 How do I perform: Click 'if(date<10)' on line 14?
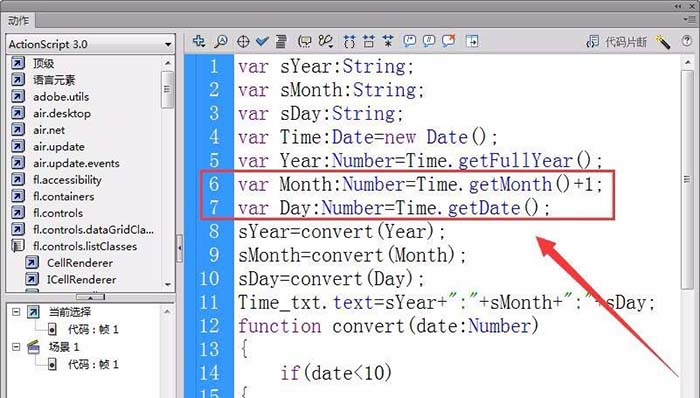click(336, 373)
